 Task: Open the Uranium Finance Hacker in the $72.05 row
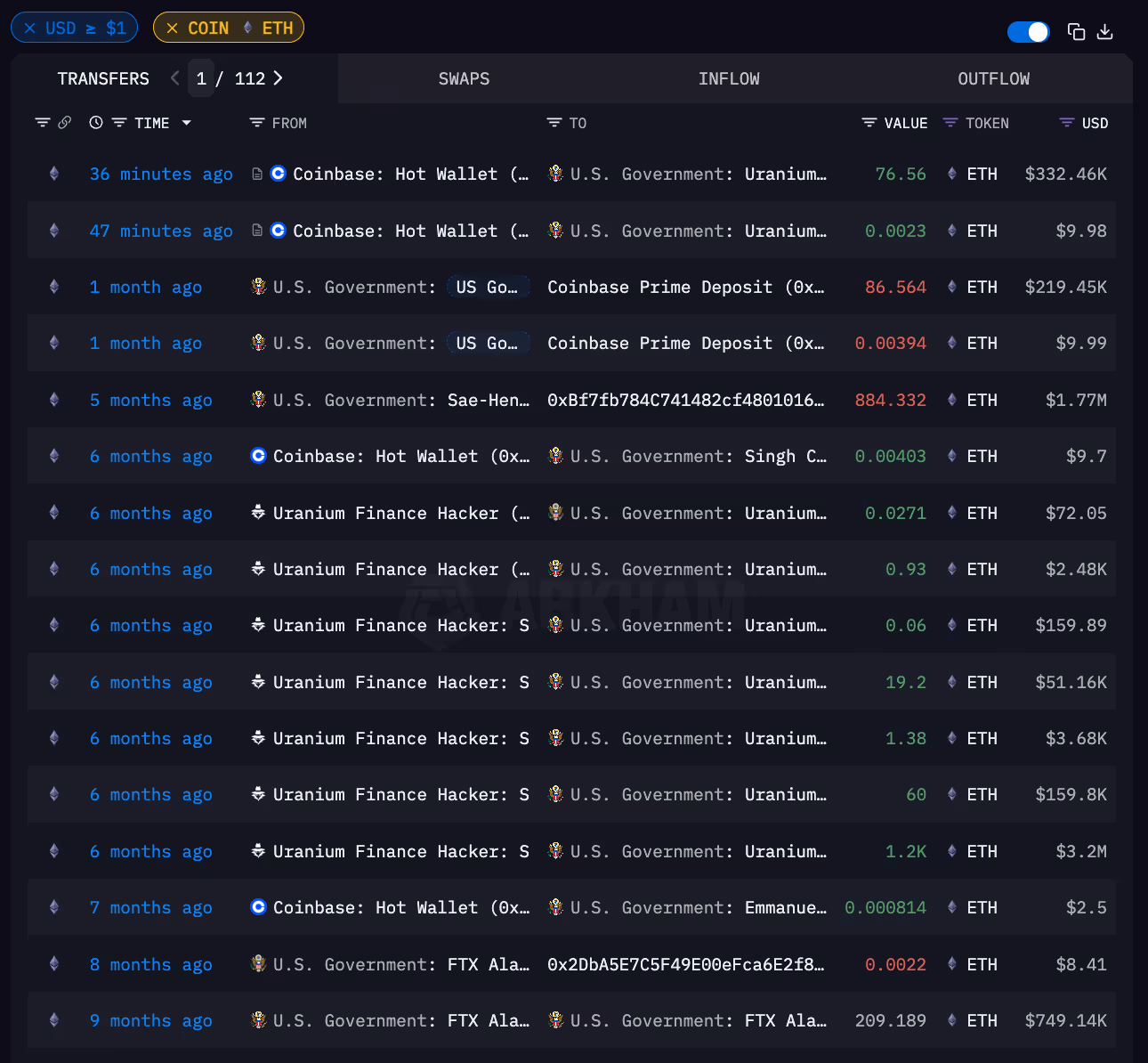401,514
